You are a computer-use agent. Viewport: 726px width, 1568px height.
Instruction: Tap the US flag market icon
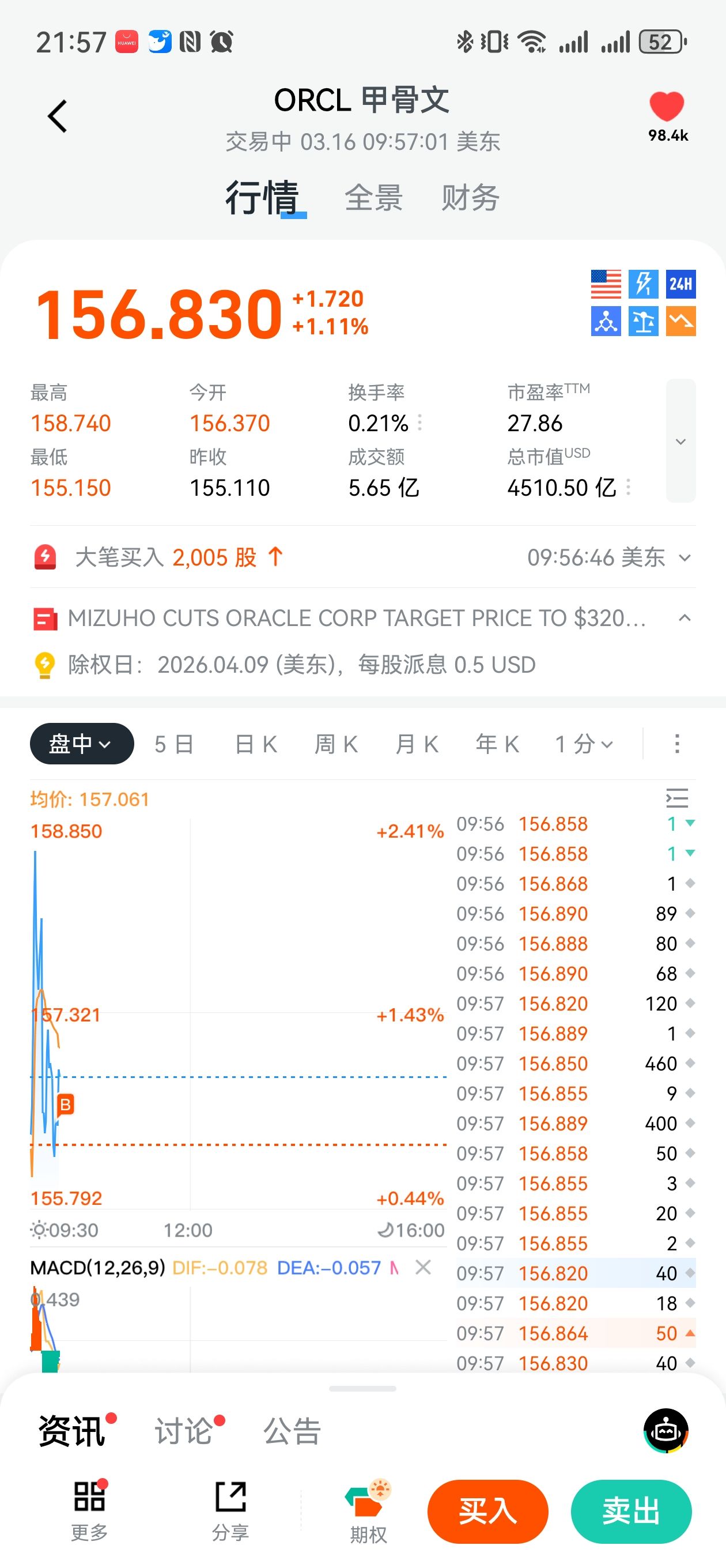(606, 284)
